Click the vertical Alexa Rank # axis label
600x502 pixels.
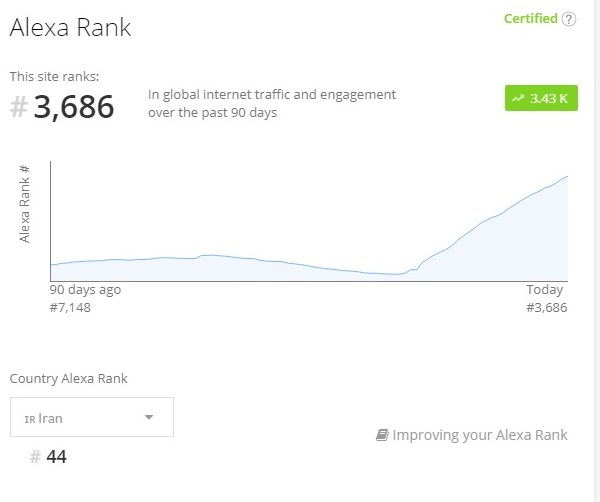25,204
